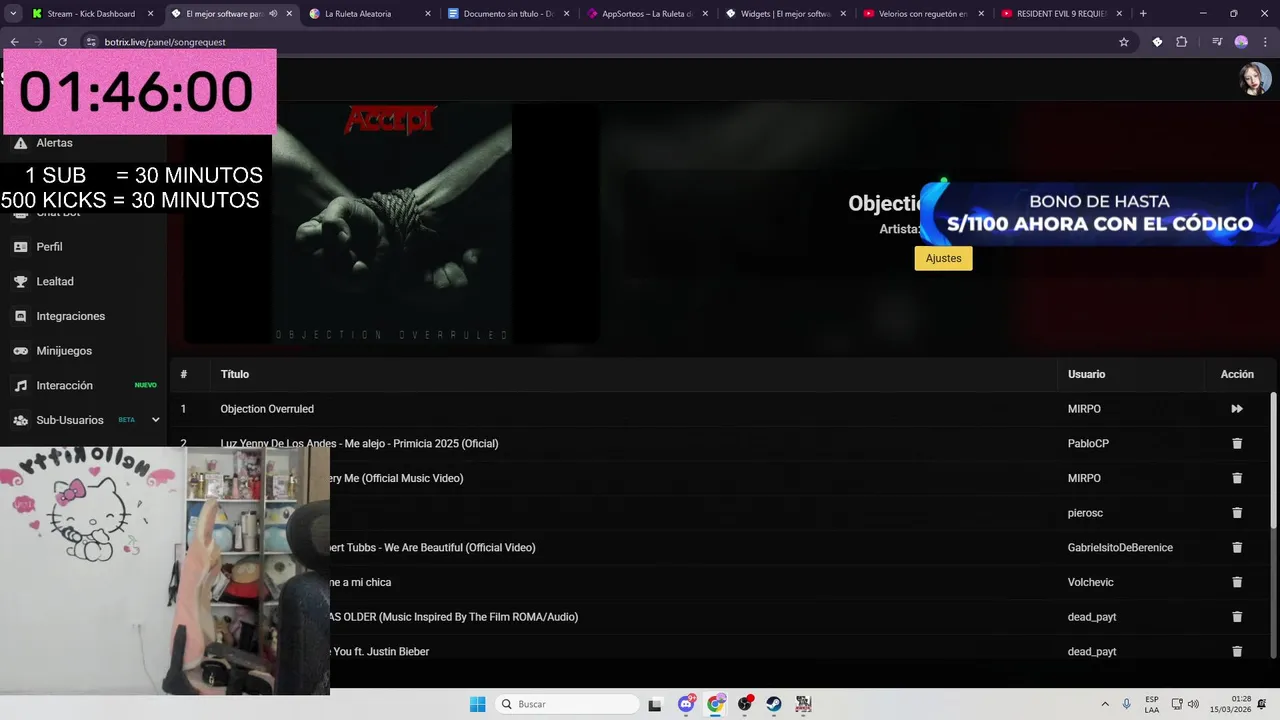Open the user avatar in top right
The image size is (1280, 720).
[1255, 79]
